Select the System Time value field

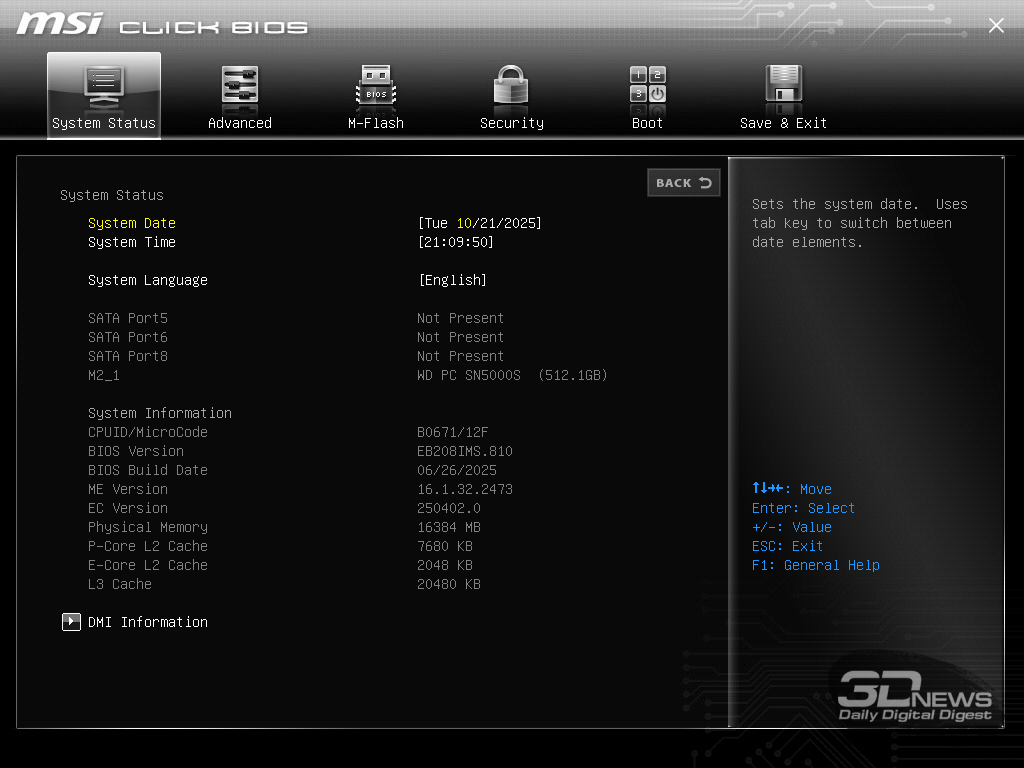point(456,242)
